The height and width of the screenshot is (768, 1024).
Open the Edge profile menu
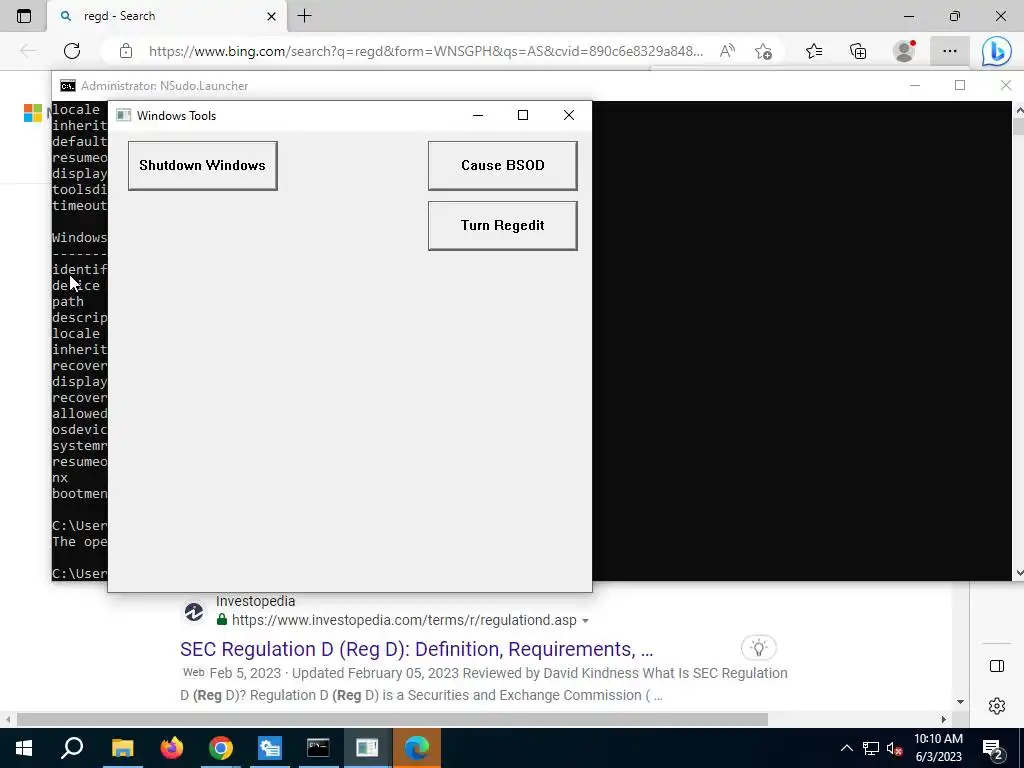(x=904, y=51)
